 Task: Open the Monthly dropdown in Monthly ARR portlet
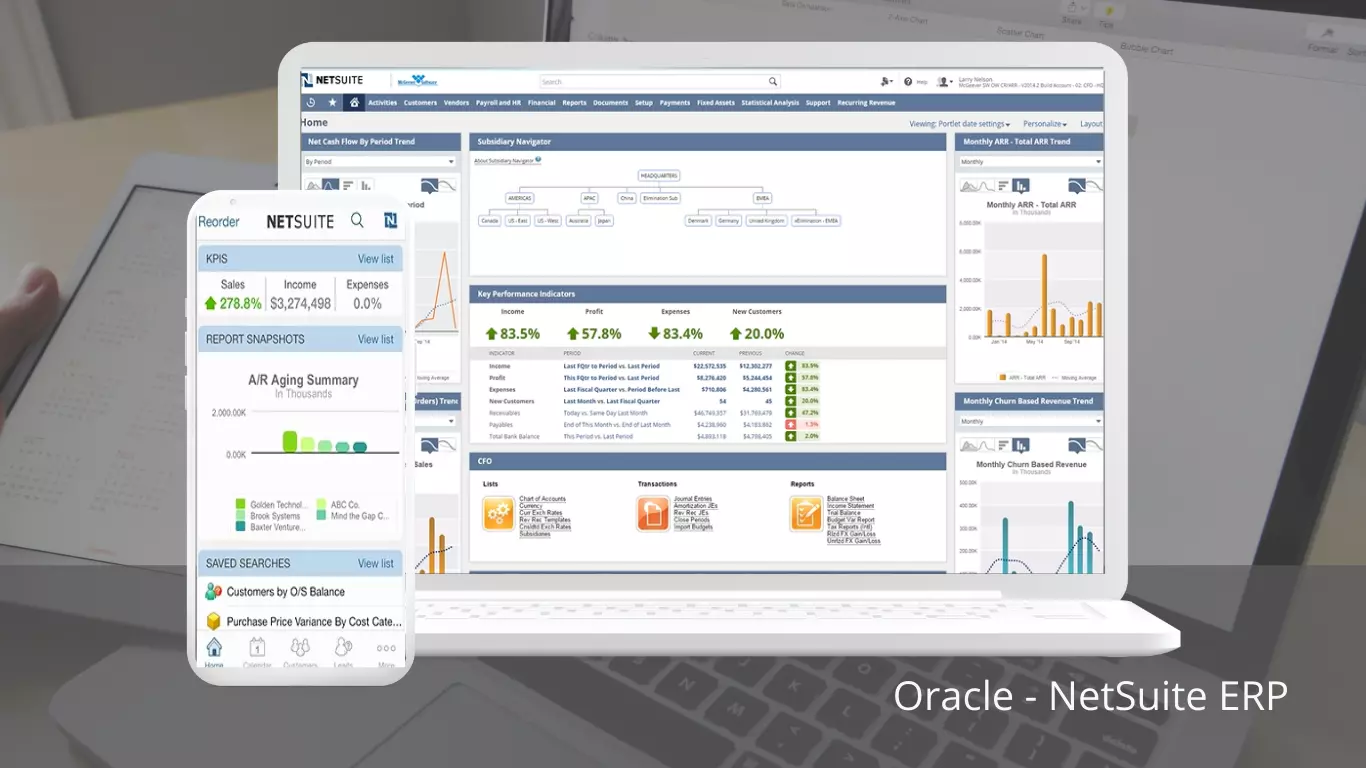[x=1030, y=161]
